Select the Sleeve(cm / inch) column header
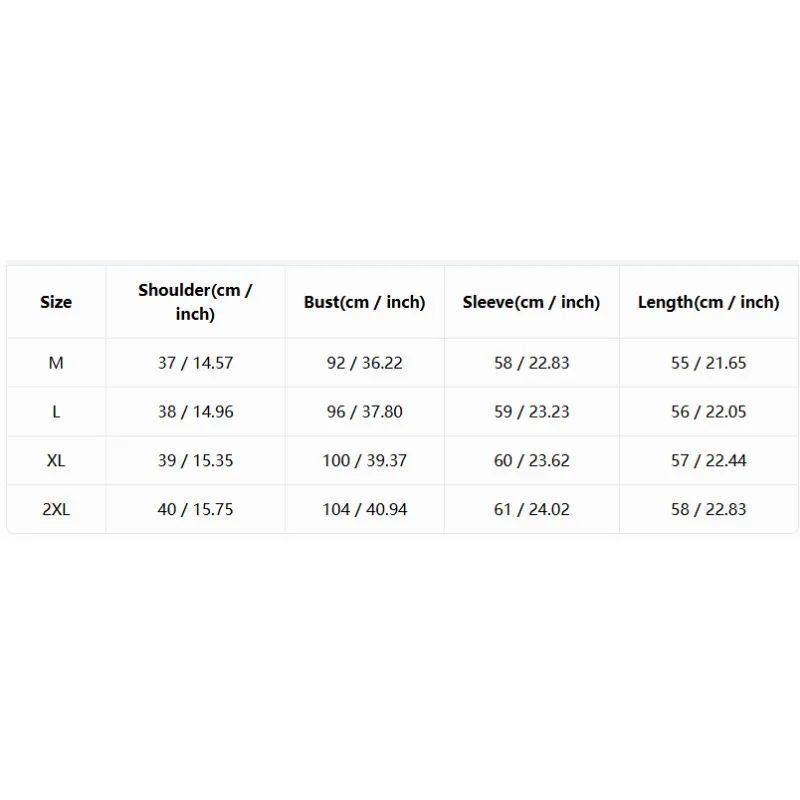Screen dimensions: 800x800 (x=531, y=302)
